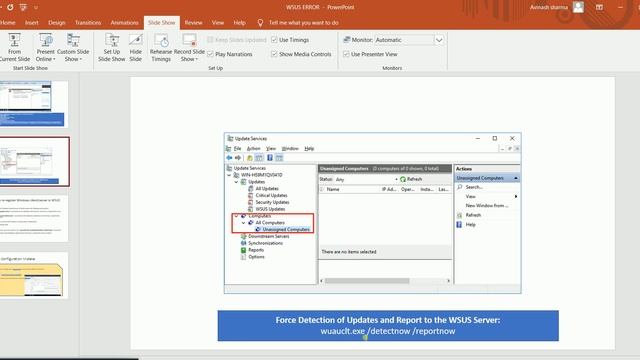
Task: Toggle the Play Narrations checkbox
Action: click(211, 54)
